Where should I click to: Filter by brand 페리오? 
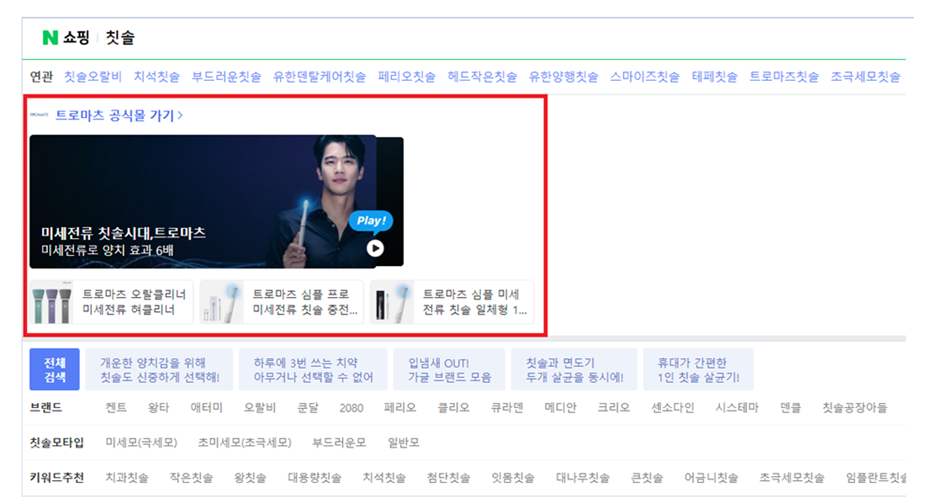[400, 408]
